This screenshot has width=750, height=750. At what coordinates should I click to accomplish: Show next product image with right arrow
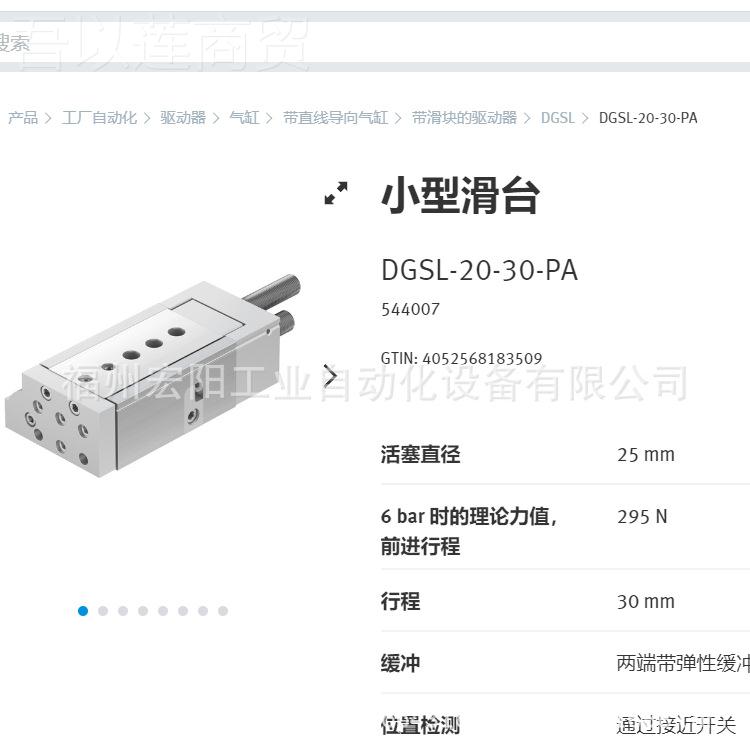tap(330, 376)
